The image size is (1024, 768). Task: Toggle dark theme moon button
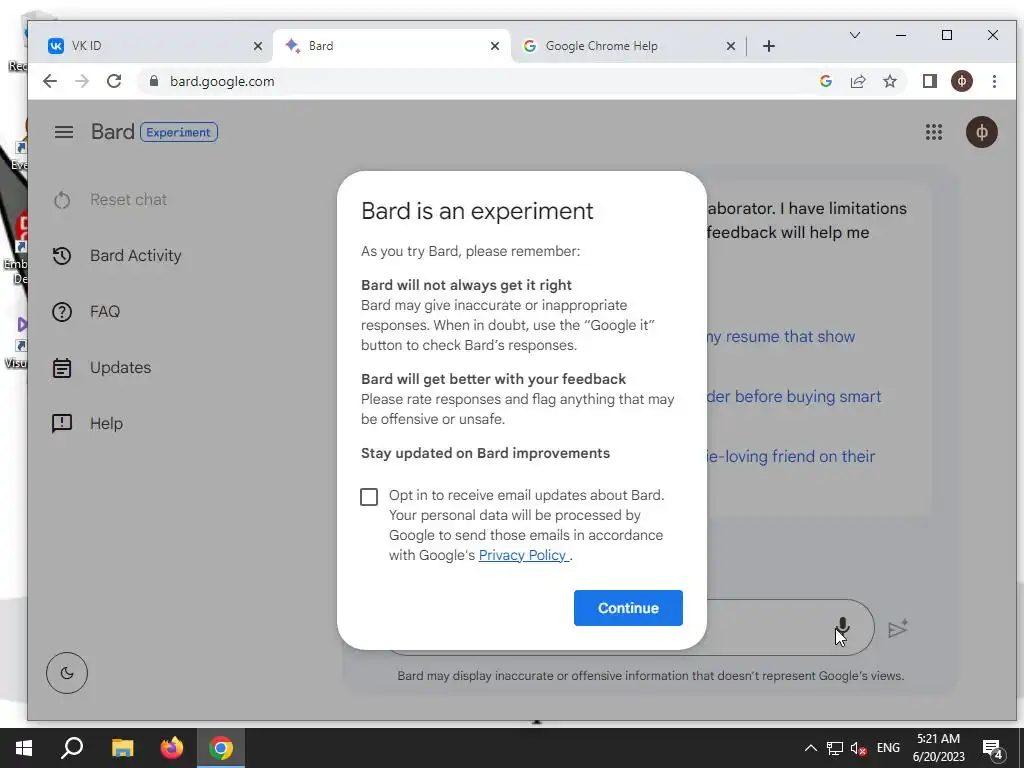tap(67, 673)
